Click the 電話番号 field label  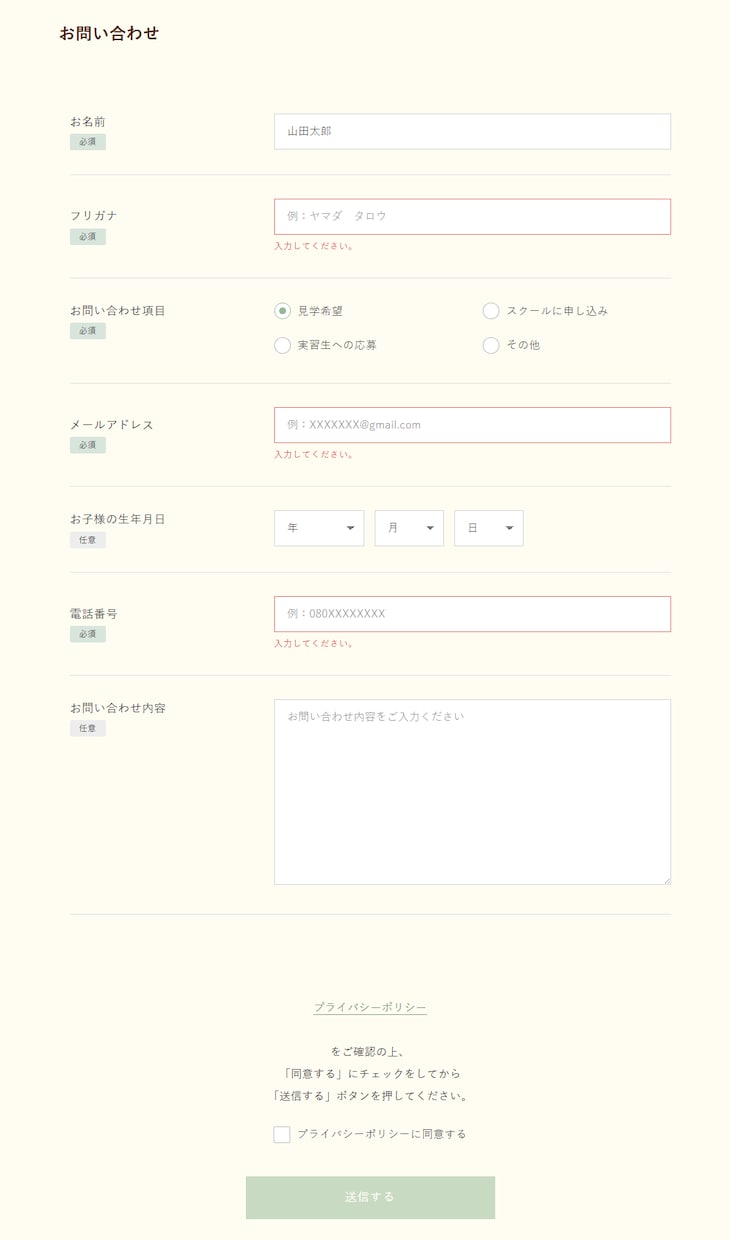(x=94, y=614)
